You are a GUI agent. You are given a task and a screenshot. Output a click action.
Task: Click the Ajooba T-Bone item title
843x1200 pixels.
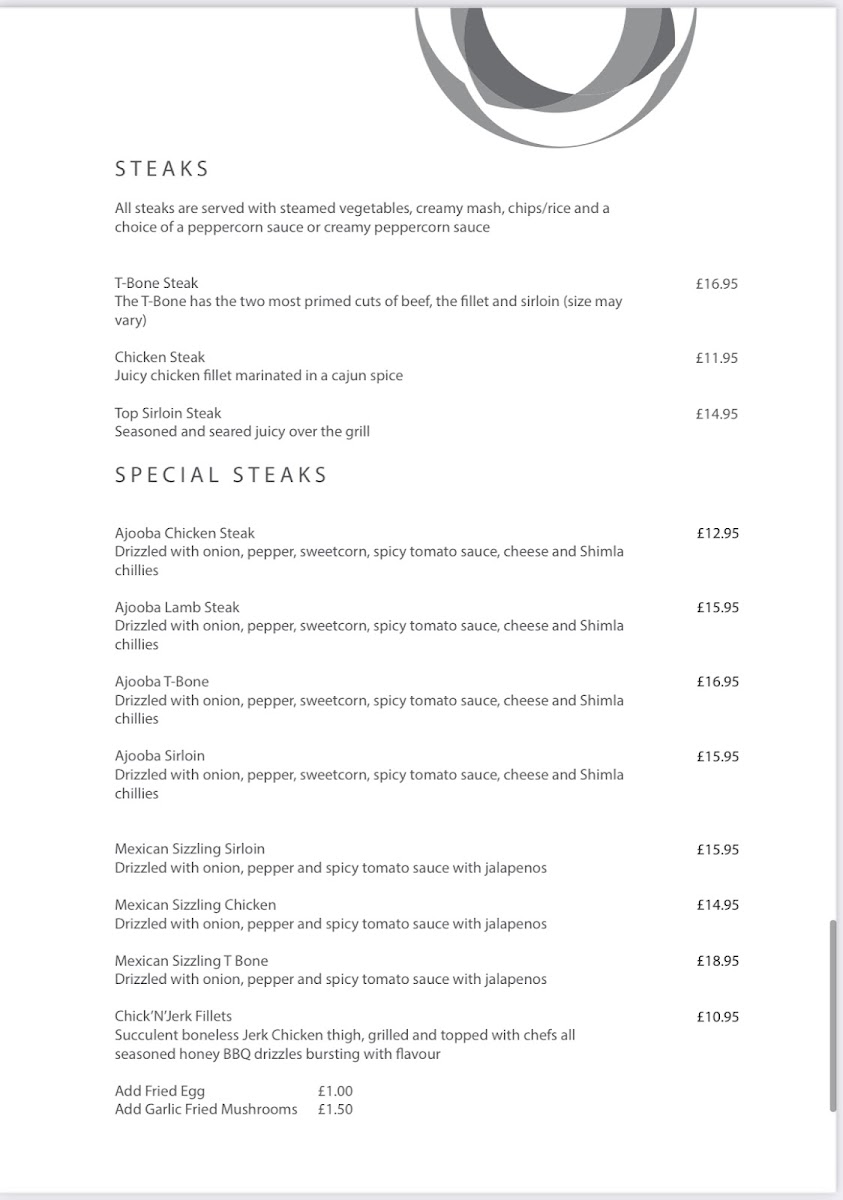coord(161,681)
